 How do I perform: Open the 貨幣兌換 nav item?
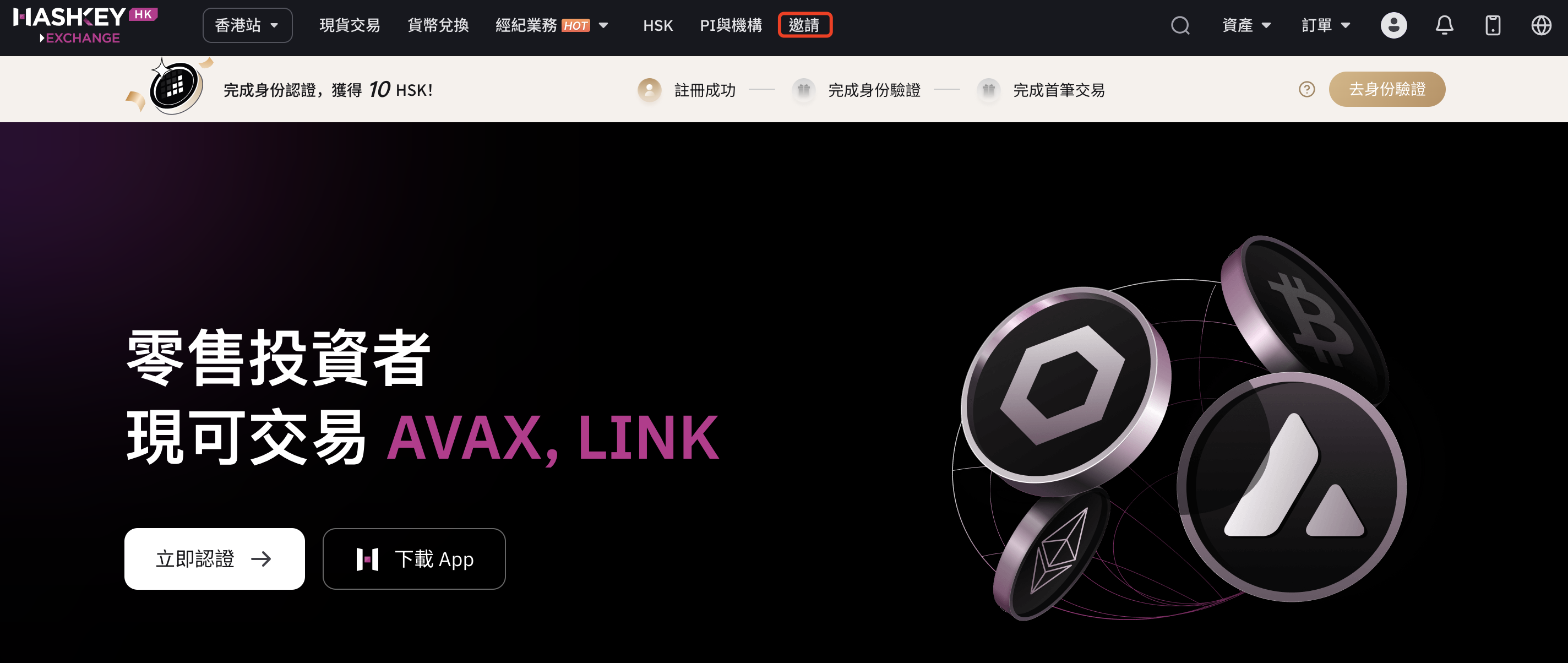(438, 25)
